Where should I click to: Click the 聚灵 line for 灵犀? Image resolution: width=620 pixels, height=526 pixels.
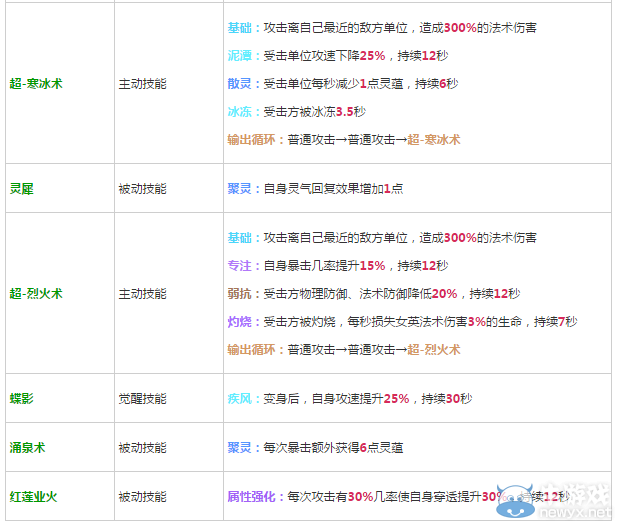[316, 189]
